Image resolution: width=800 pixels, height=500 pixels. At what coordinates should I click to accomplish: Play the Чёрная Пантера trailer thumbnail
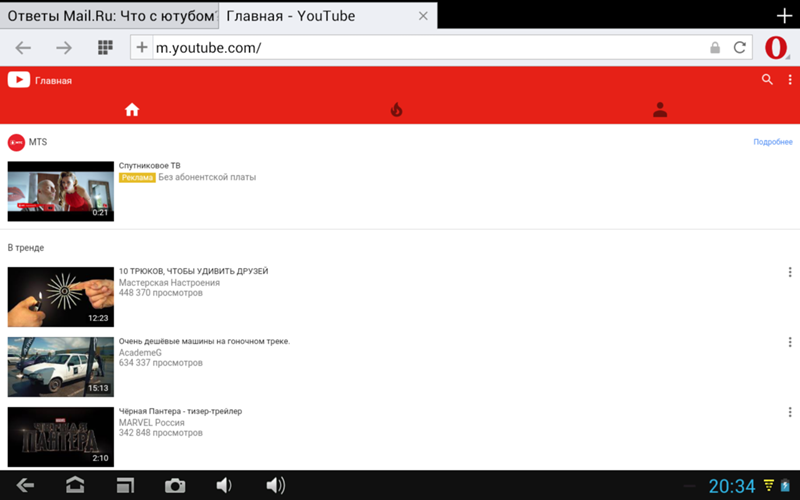(61, 437)
